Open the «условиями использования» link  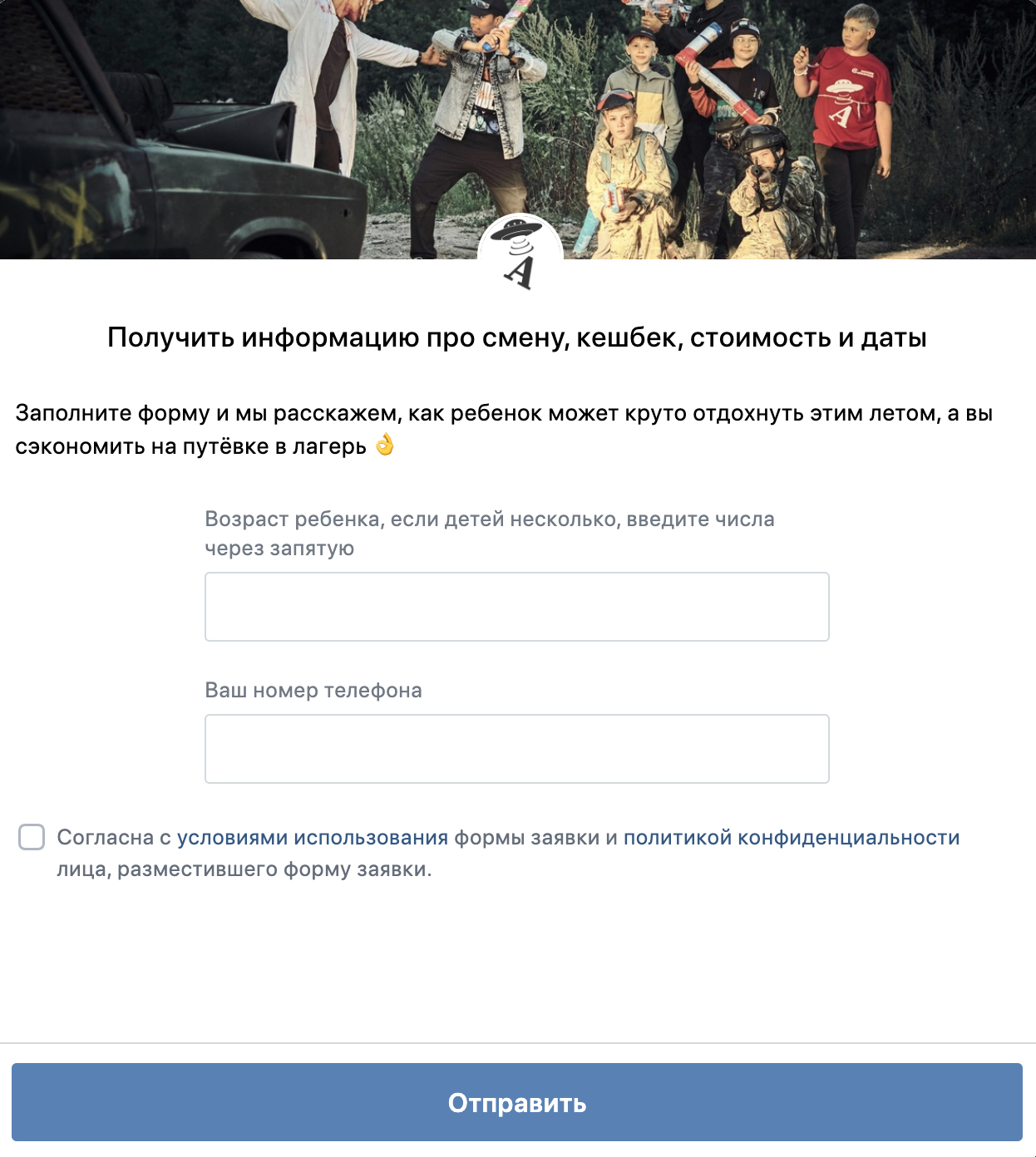313,838
